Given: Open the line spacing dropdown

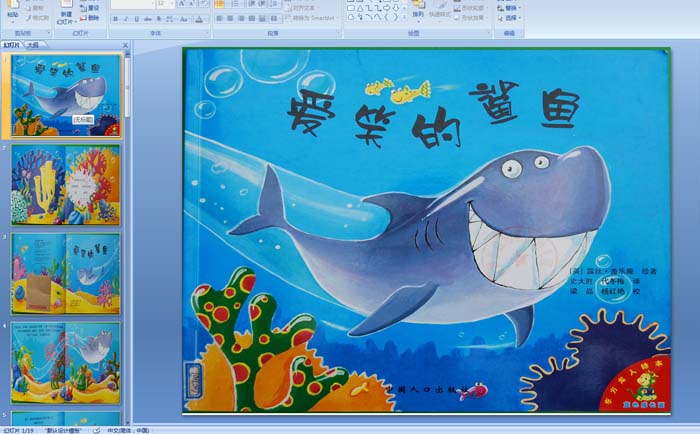Looking at the screenshot, I should tap(275, 4).
